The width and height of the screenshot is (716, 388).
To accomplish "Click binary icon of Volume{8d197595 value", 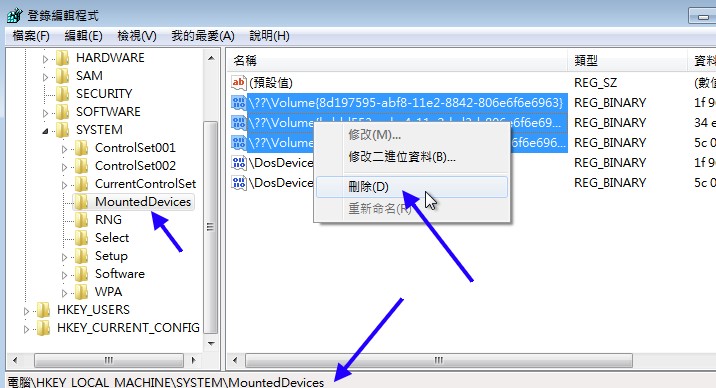I will 238,103.
